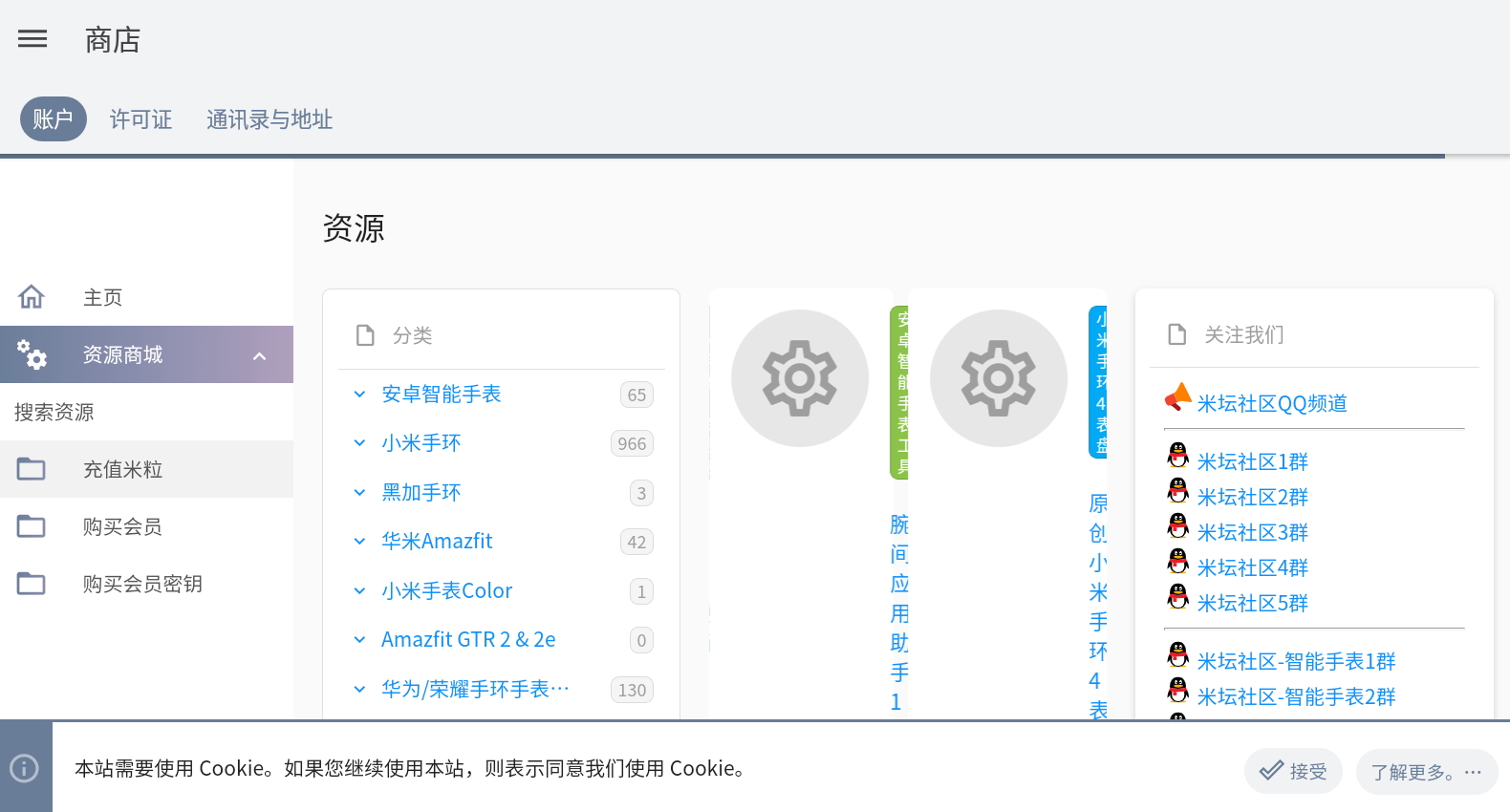Click the 了解更多 cookie button
Viewport: 1510px width, 812px height.
(x=1426, y=772)
